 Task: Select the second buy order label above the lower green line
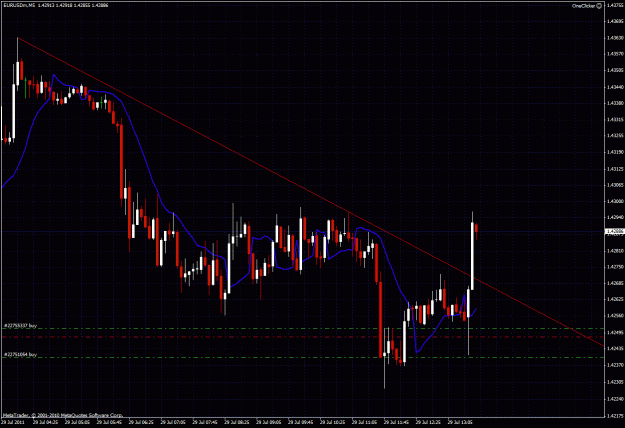20,354
